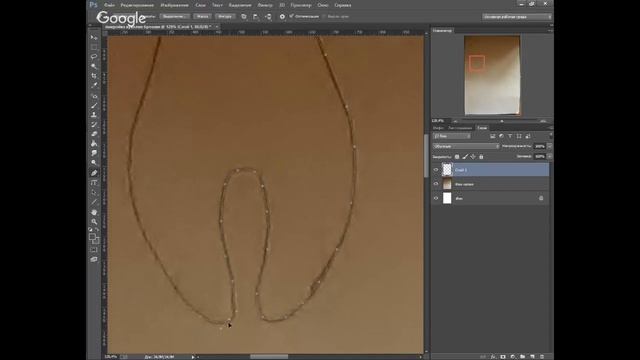This screenshot has width=640, height=360.
Task: Filter layers by adjustment type
Action: tap(501, 136)
